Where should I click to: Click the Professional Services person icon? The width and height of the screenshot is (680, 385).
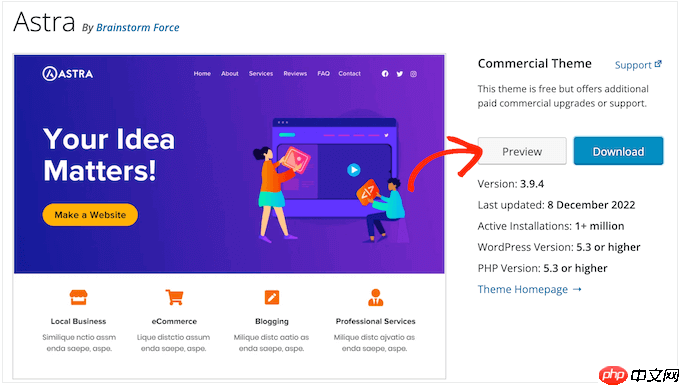[376, 297]
